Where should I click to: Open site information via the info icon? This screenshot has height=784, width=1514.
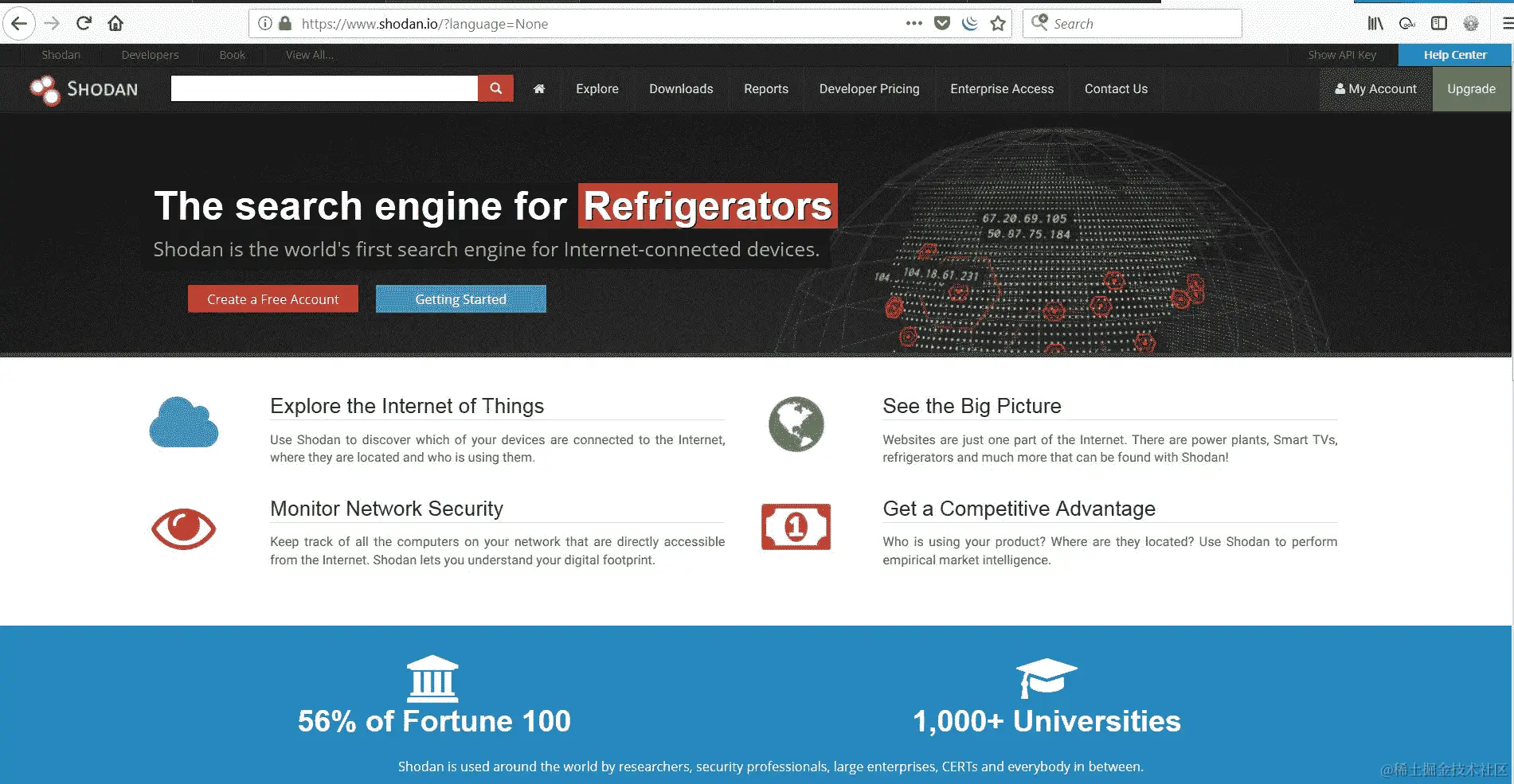(x=265, y=24)
